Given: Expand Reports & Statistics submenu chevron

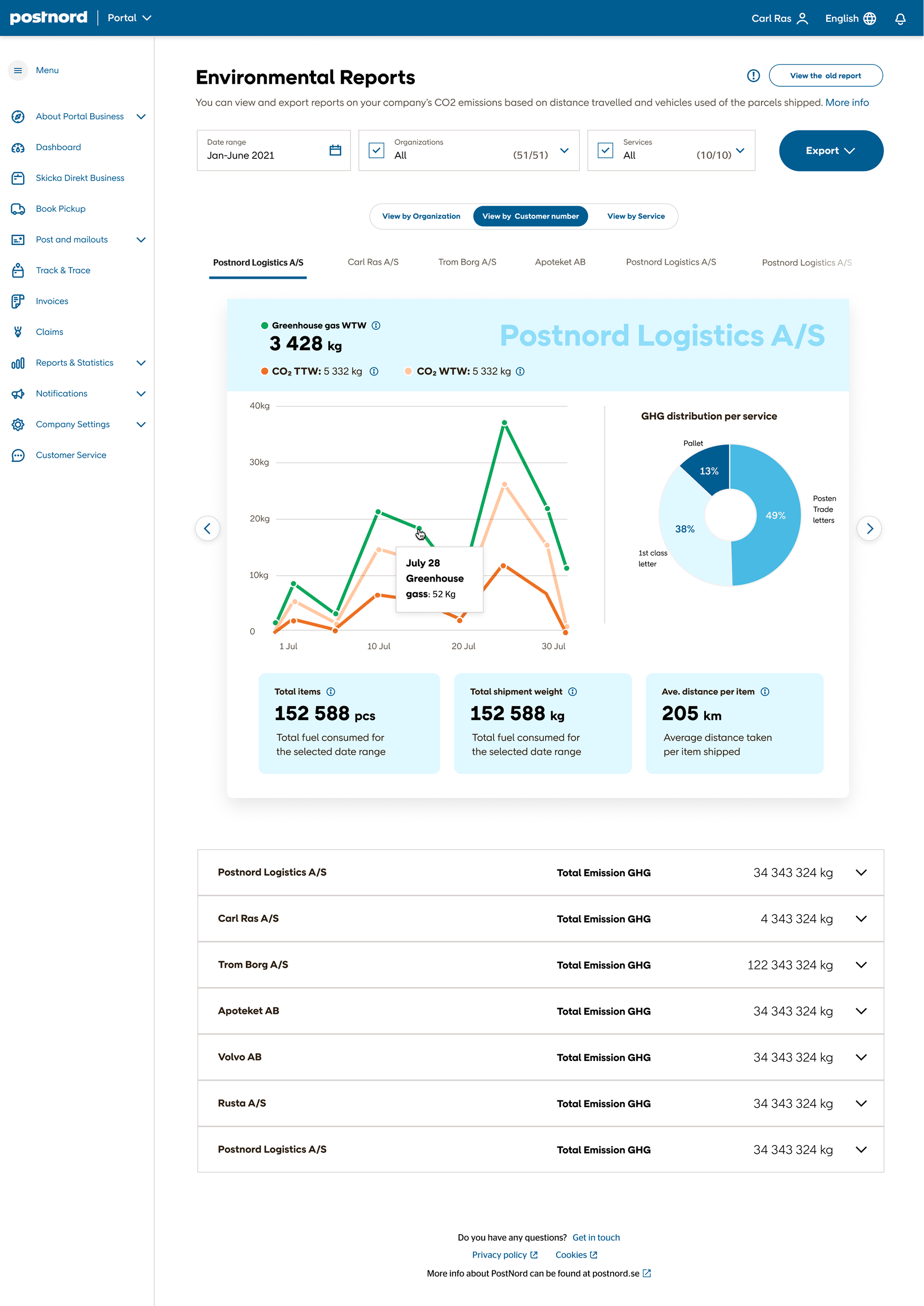Looking at the screenshot, I should (x=141, y=363).
